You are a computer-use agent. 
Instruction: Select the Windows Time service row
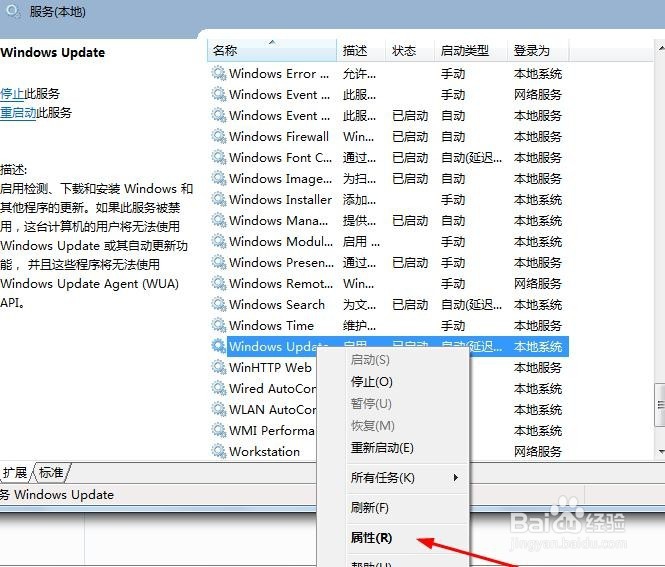click(x=388, y=325)
